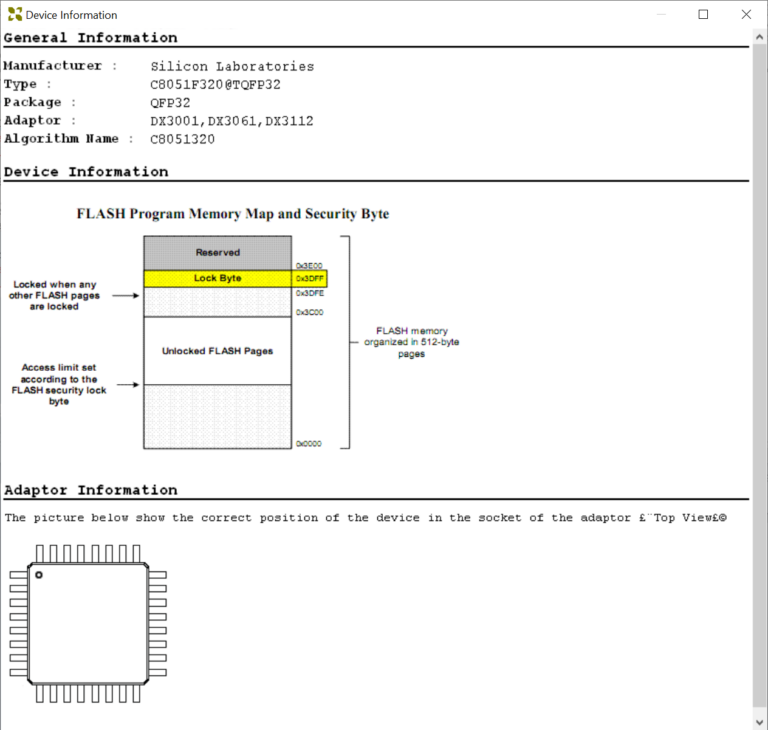
Task: Click the Unlocked FLASH Pages region
Action: [217, 351]
